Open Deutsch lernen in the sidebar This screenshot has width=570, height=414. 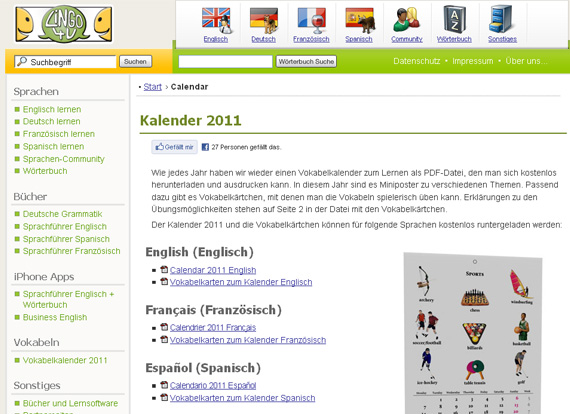click(52, 121)
